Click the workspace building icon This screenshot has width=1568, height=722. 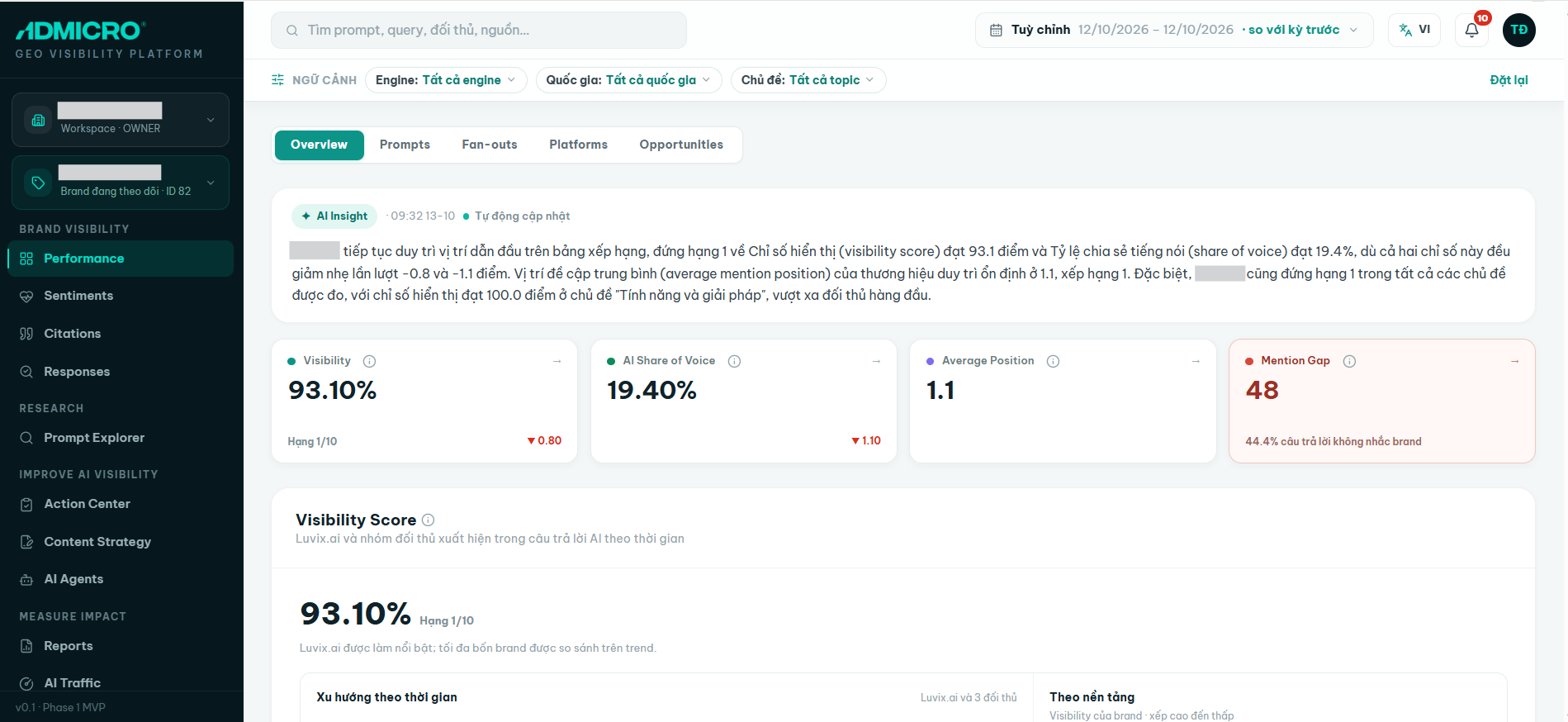(38, 120)
